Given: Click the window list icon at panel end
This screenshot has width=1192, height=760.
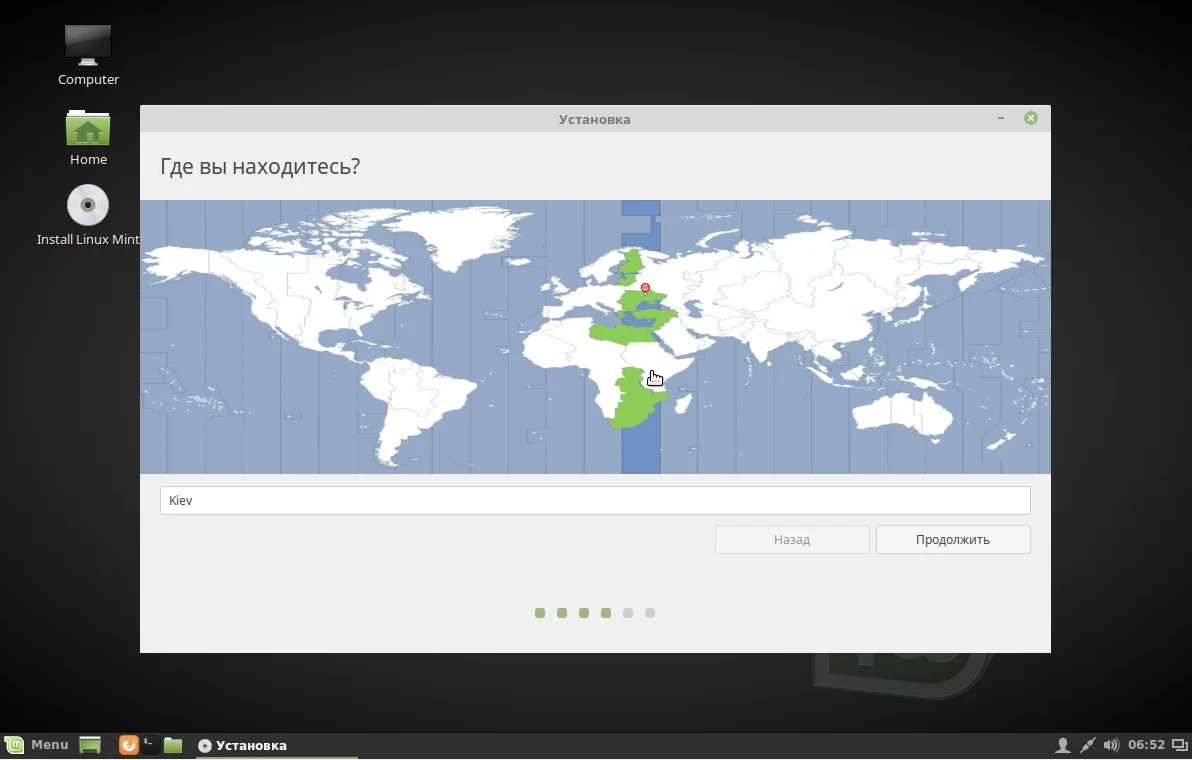Looking at the screenshot, I should click(1179, 746).
